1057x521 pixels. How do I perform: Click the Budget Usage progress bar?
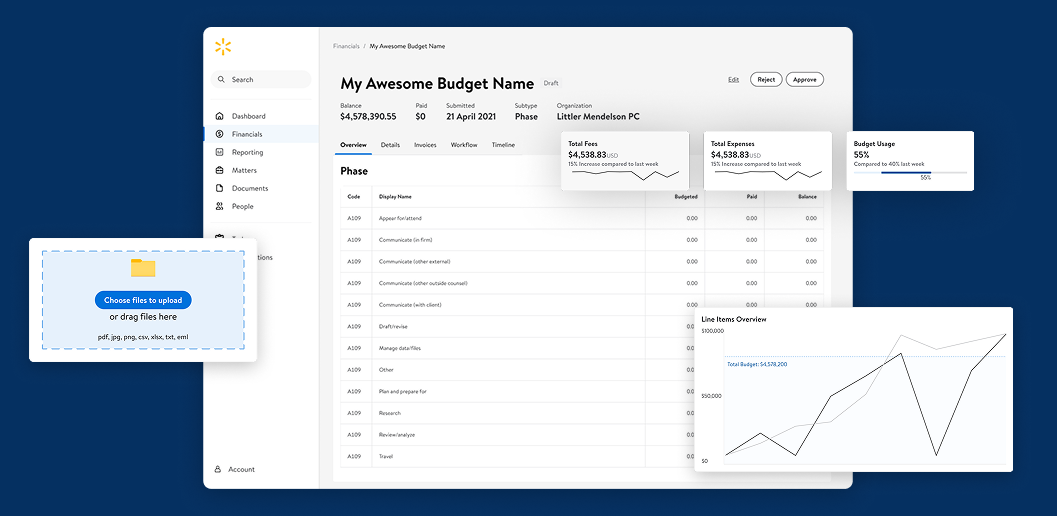(x=910, y=172)
